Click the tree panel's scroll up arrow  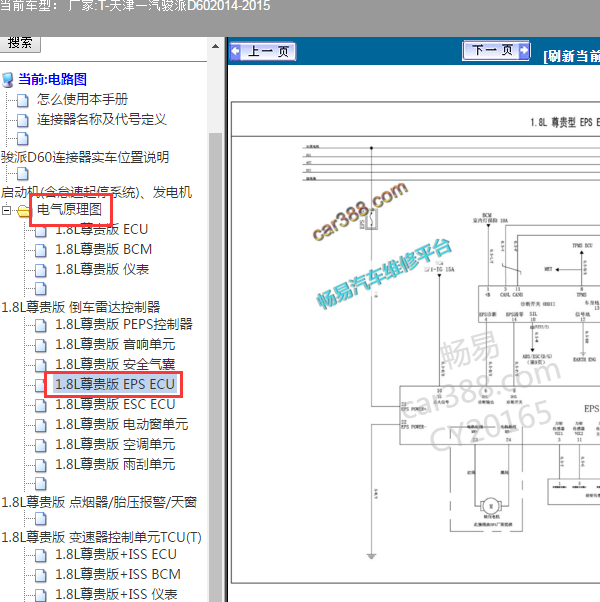click(x=215, y=46)
